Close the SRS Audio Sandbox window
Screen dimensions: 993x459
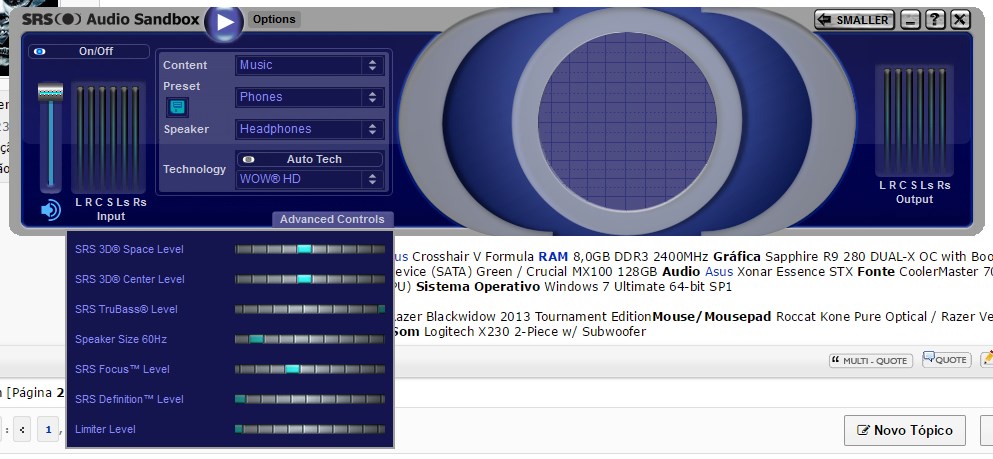960,20
